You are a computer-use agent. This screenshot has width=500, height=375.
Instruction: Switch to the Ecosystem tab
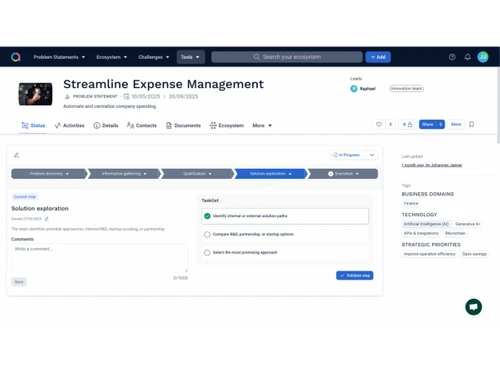227,125
